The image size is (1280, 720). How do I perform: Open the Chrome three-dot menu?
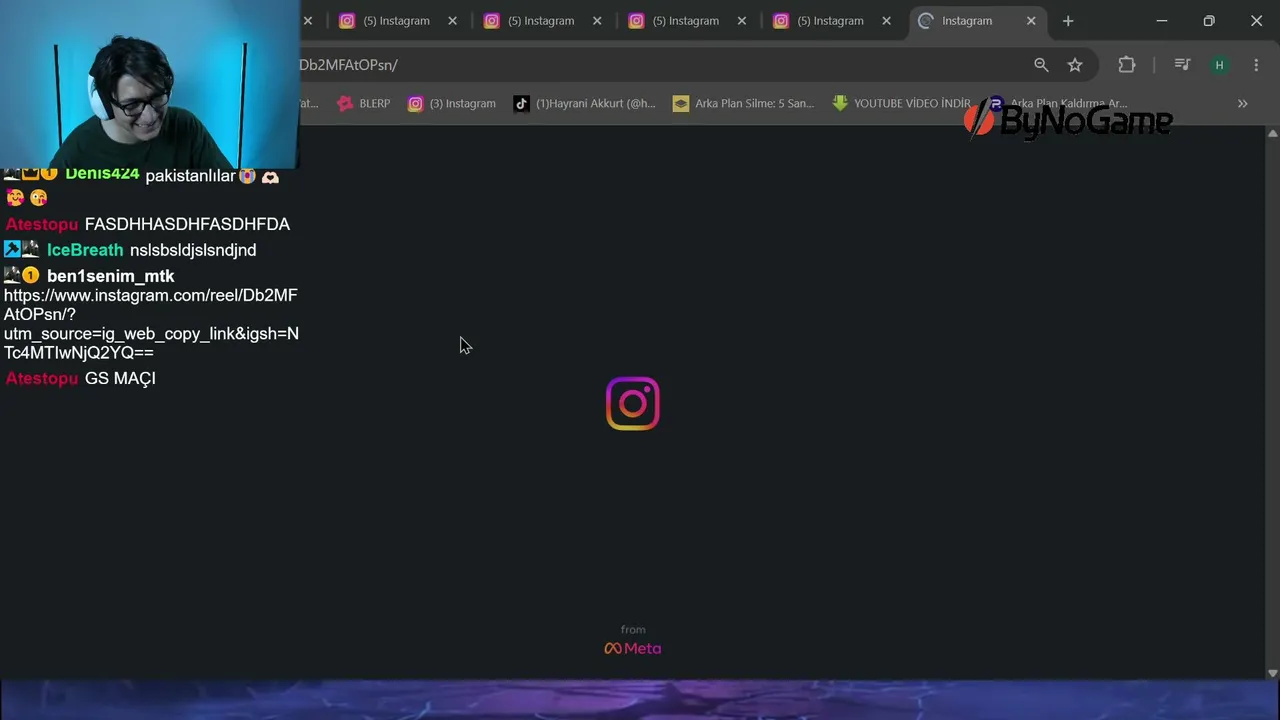point(1256,65)
